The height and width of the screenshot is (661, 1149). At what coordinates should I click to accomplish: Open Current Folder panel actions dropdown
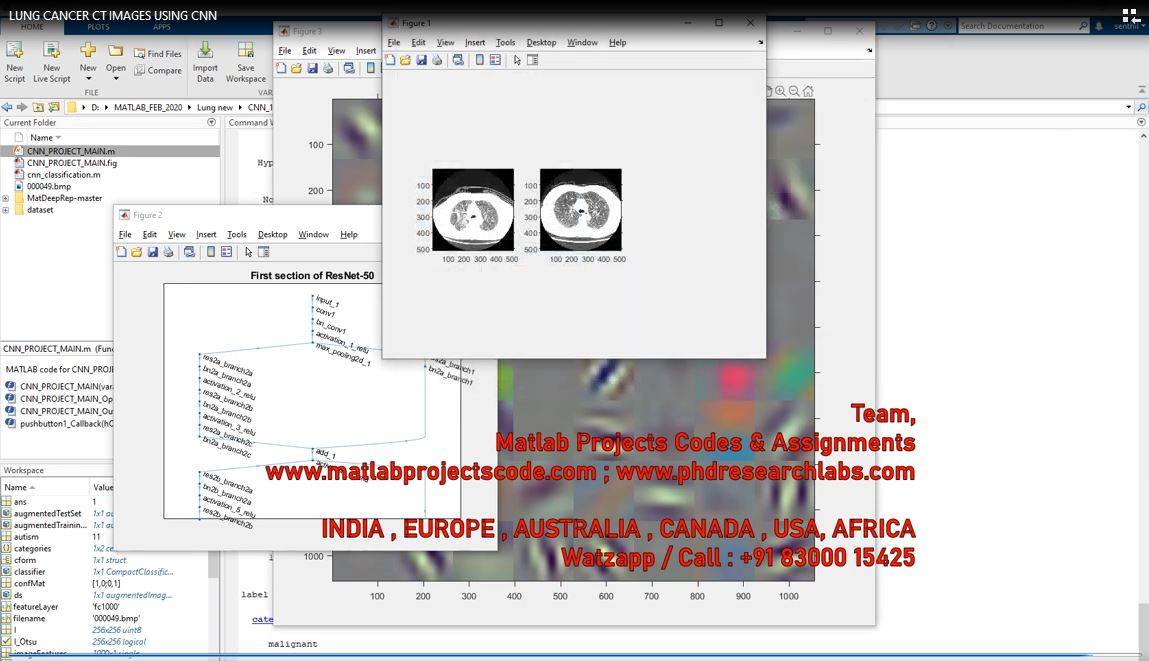pyautogui.click(x=211, y=122)
